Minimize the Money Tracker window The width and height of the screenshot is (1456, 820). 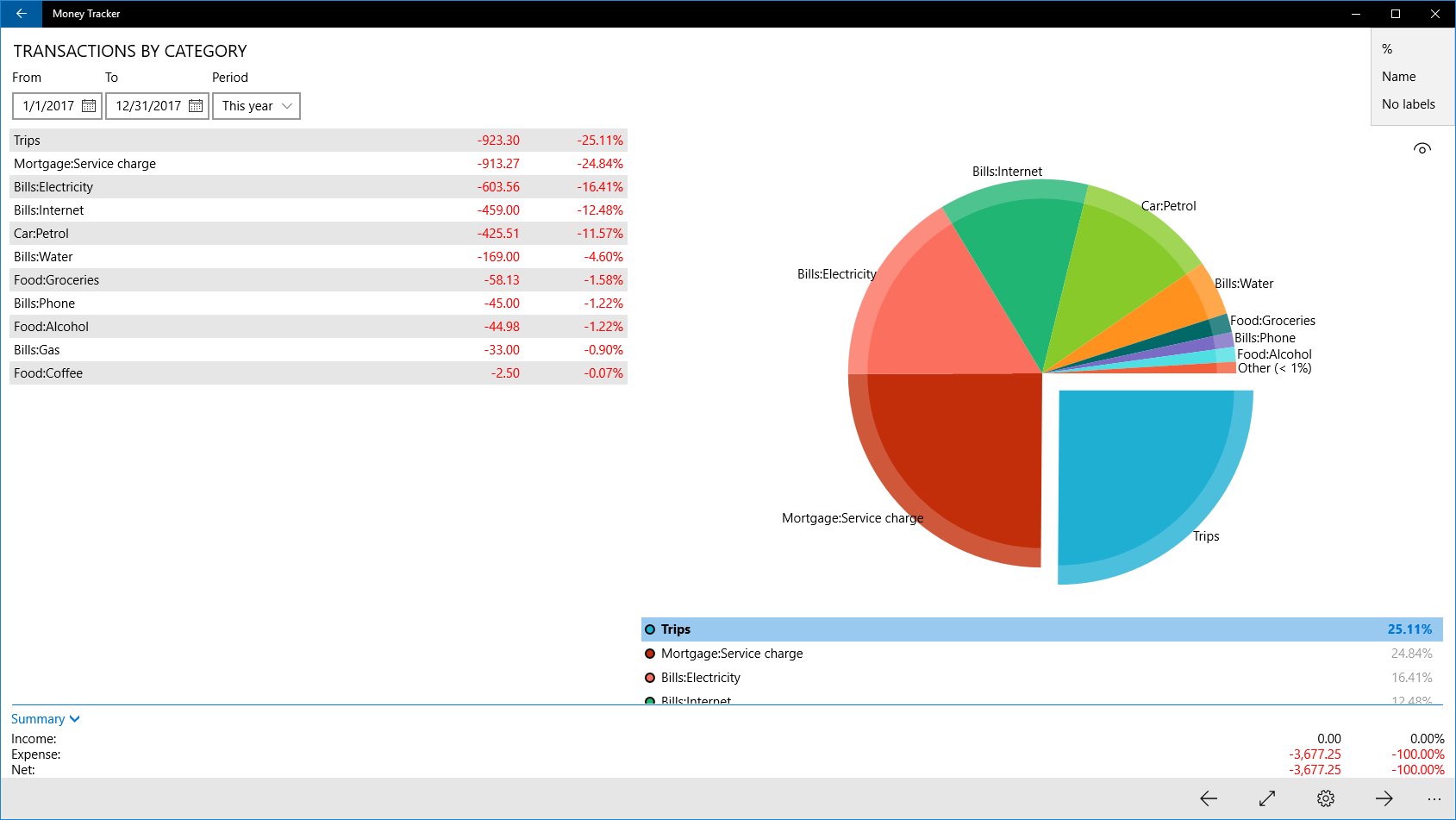(x=1356, y=14)
